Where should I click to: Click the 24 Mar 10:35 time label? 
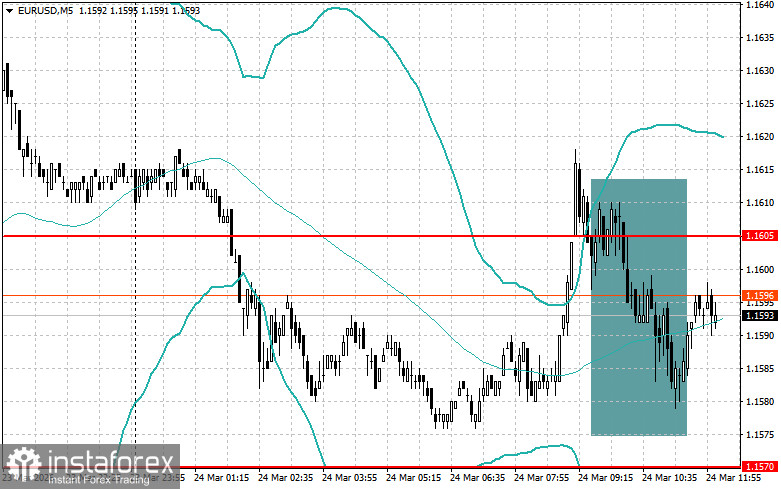tap(669, 478)
